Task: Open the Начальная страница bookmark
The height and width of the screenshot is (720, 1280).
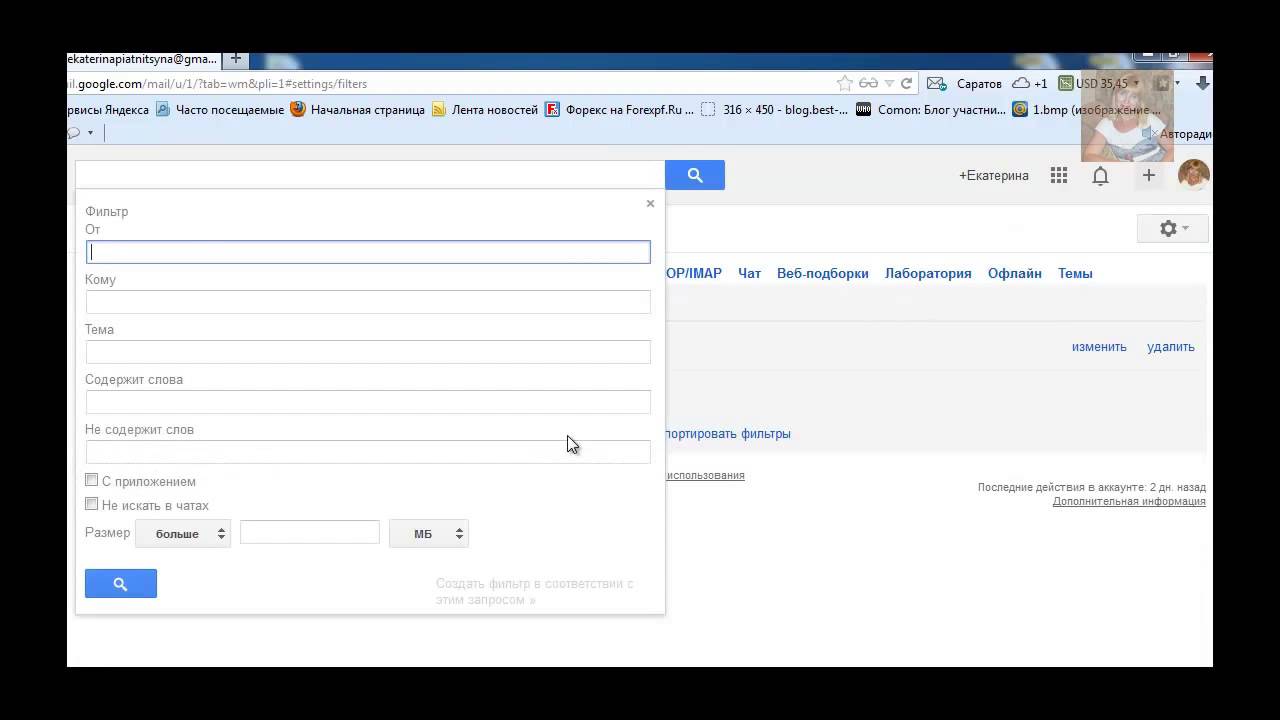Action: (358, 110)
